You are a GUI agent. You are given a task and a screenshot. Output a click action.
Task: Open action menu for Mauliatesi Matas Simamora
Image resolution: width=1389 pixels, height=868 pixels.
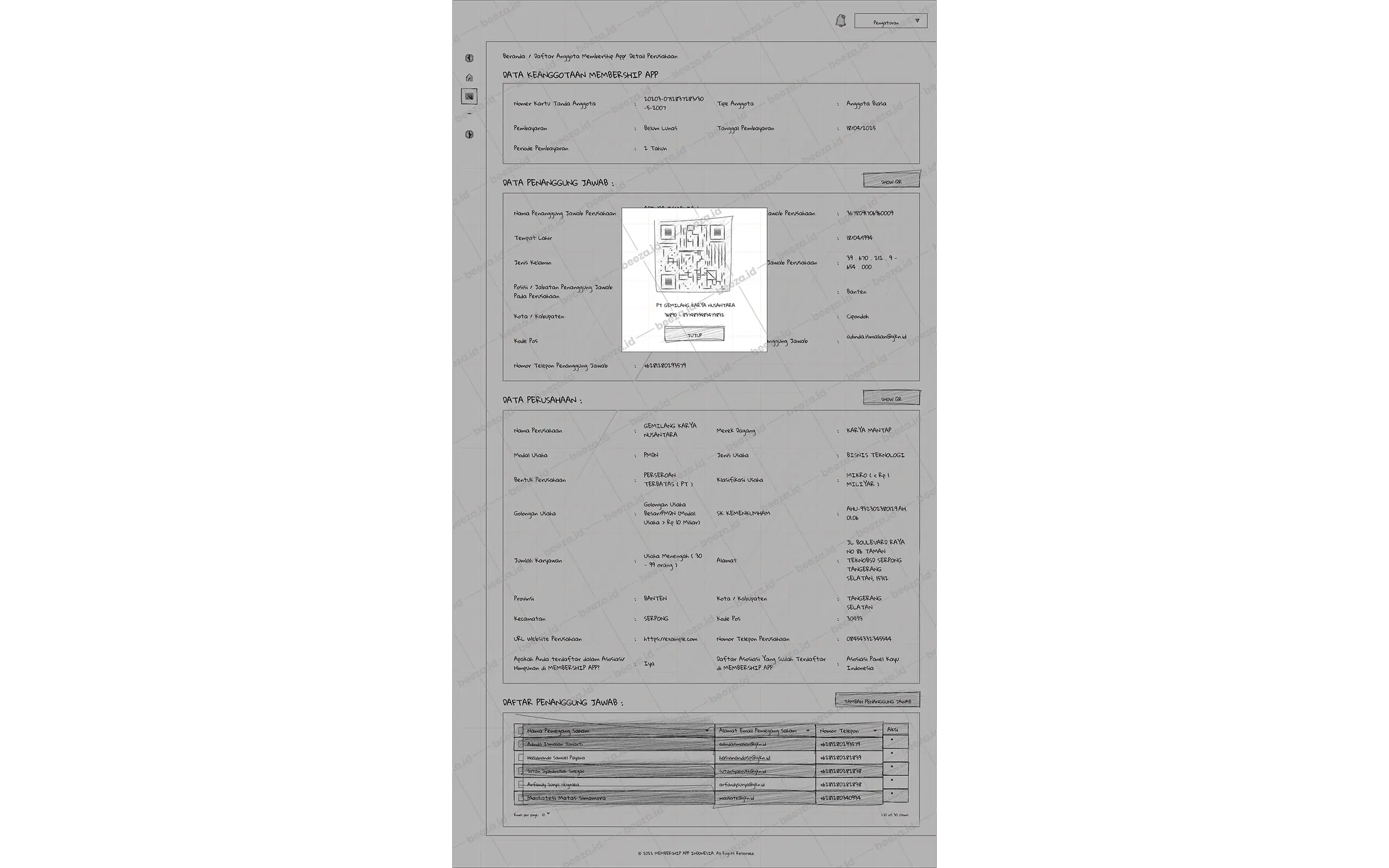(891, 793)
